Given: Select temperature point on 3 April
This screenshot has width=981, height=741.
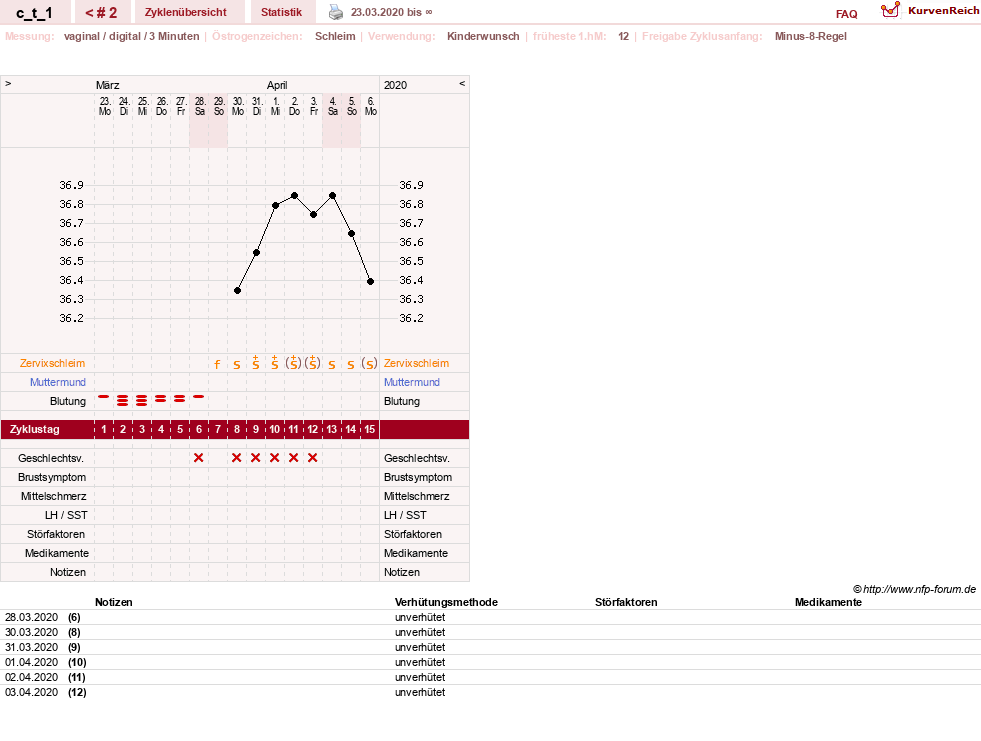Looking at the screenshot, I should click(313, 215).
